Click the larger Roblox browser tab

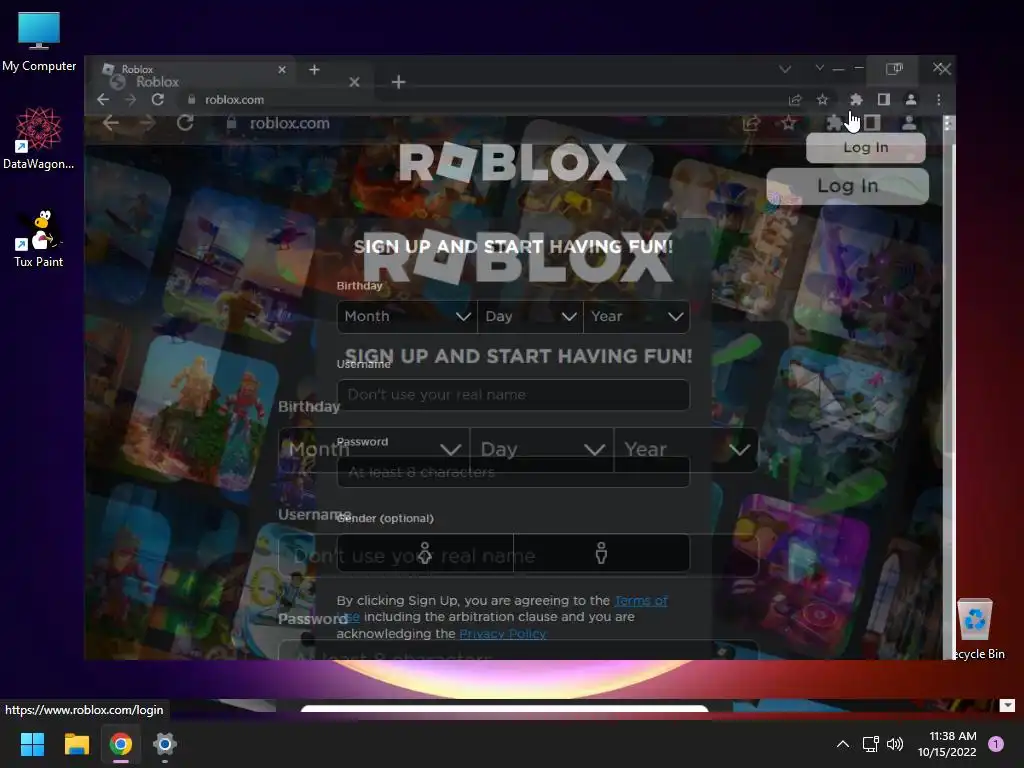tap(229, 82)
